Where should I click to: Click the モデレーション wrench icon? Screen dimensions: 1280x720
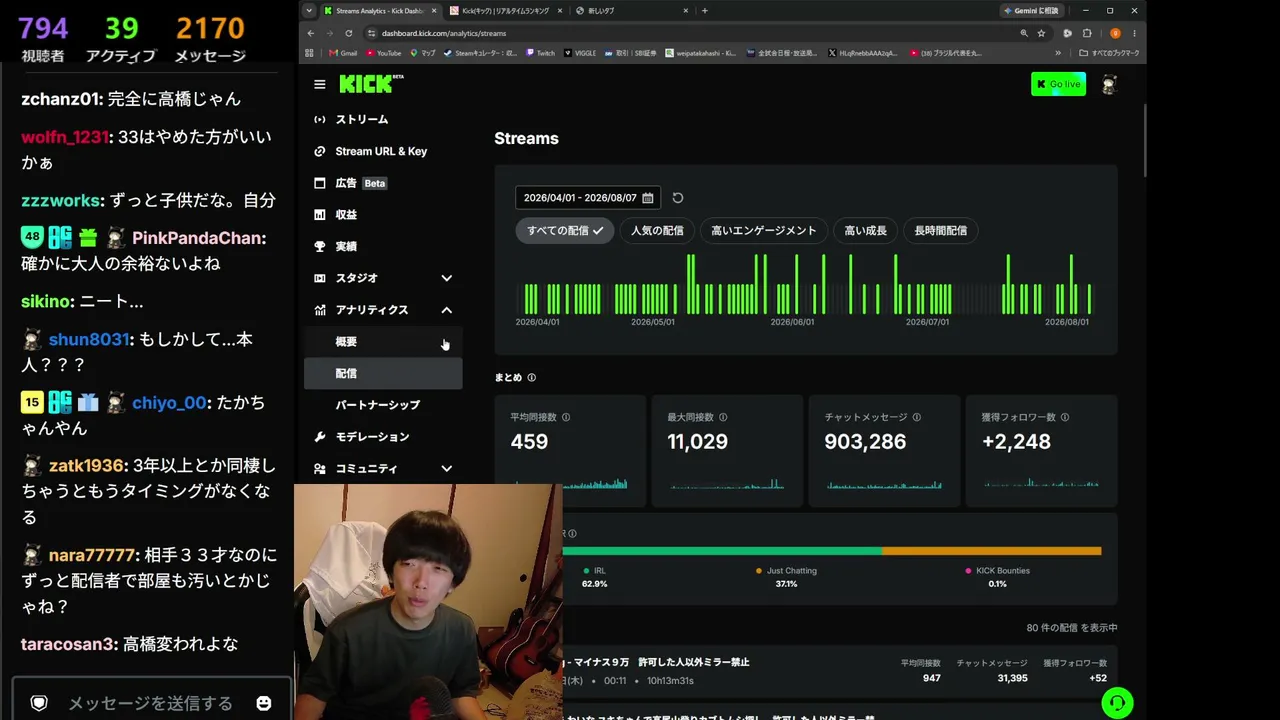(319, 437)
